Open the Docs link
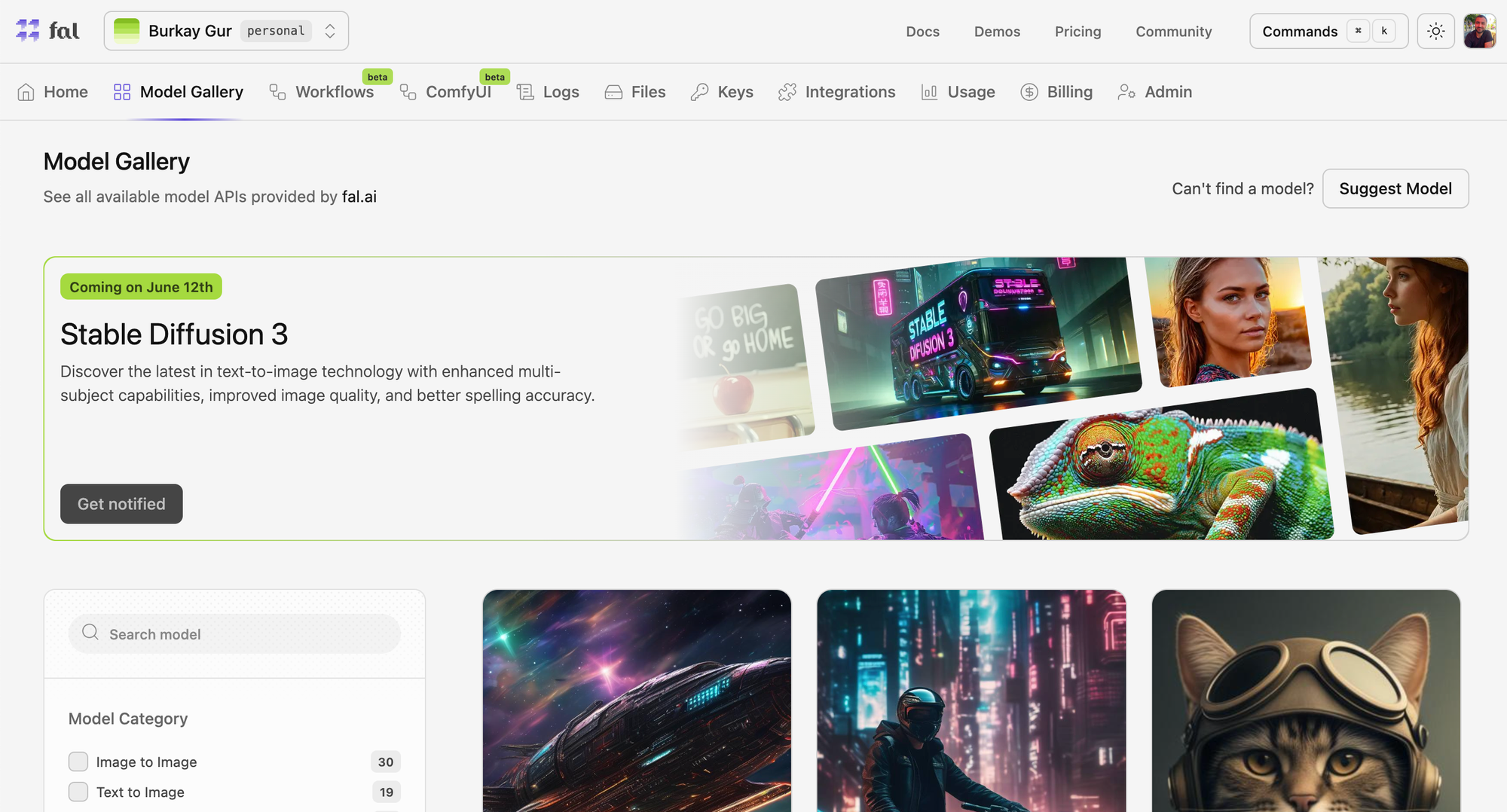This screenshot has width=1507, height=812. (923, 32)
